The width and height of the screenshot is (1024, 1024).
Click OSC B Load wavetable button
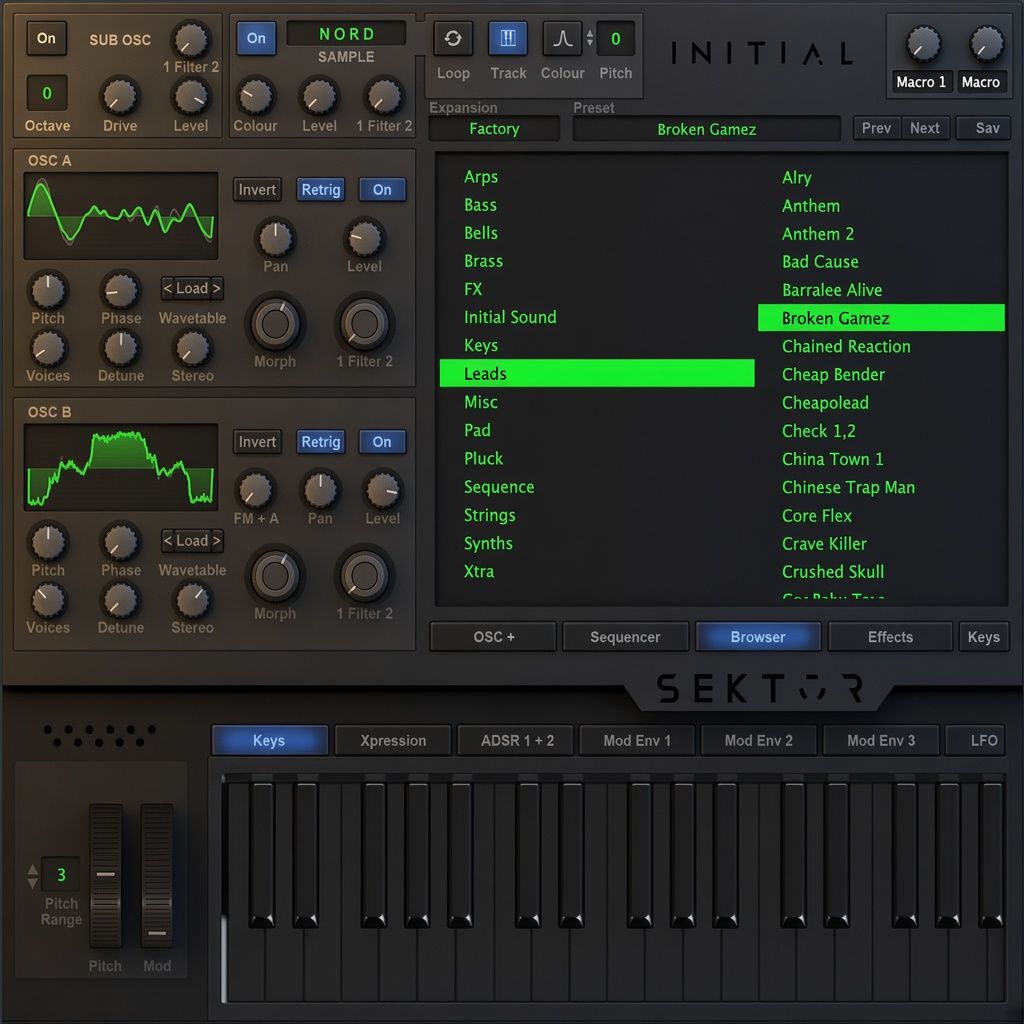[x=192, y=540]
